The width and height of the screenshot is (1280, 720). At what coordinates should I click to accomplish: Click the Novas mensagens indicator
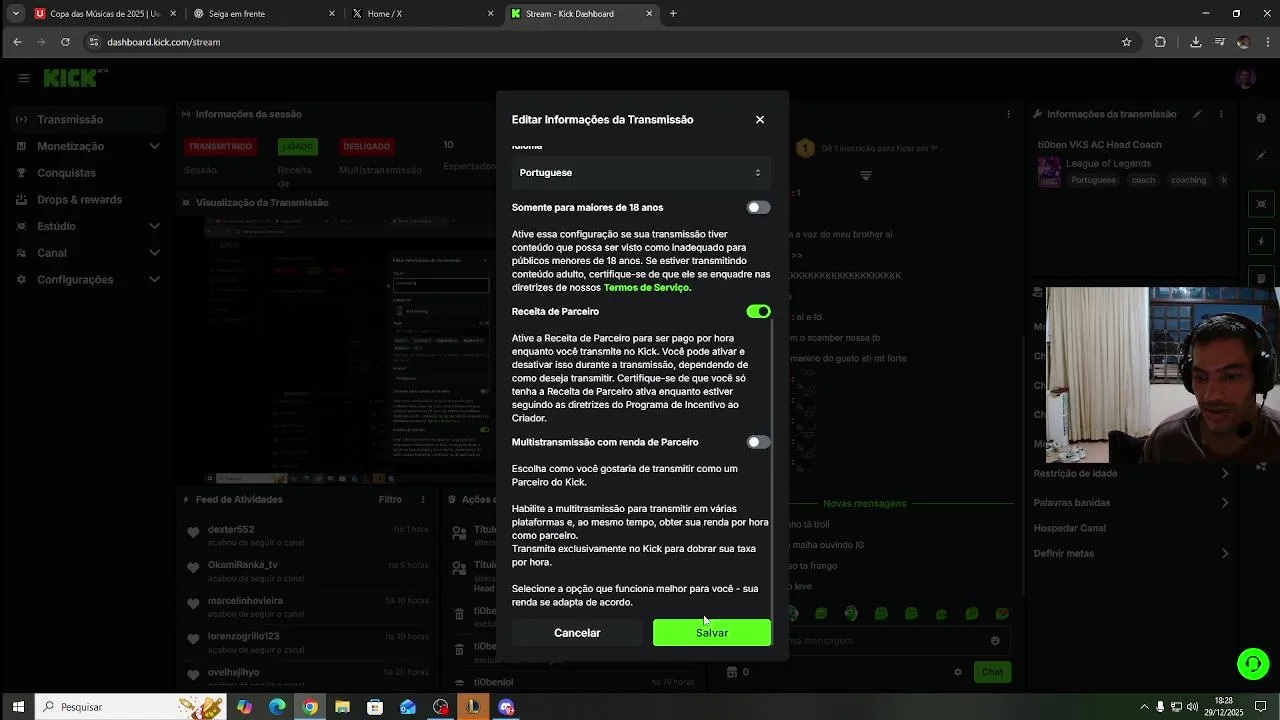pos(864,504)
